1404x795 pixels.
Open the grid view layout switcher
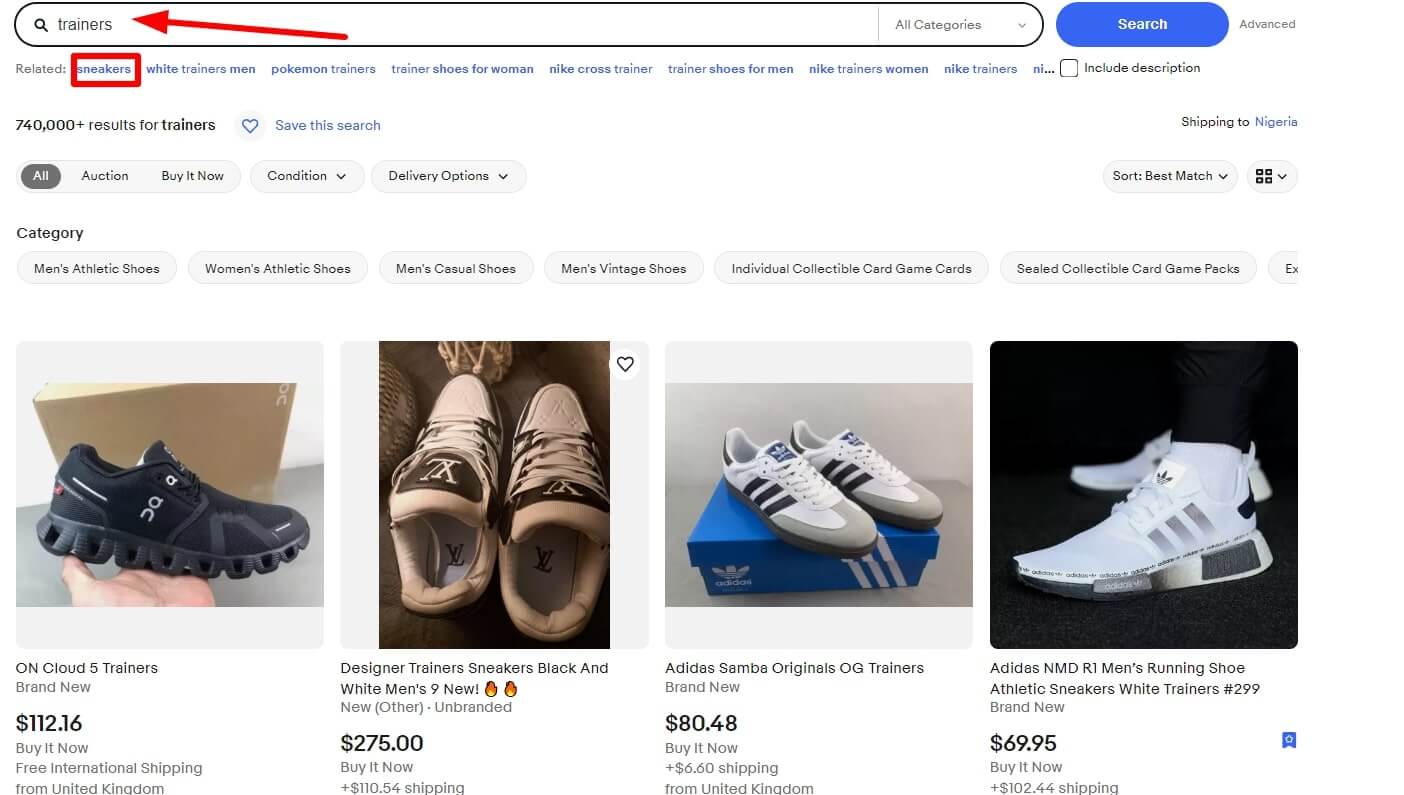pyautogui.click(x=1271, y=176)
